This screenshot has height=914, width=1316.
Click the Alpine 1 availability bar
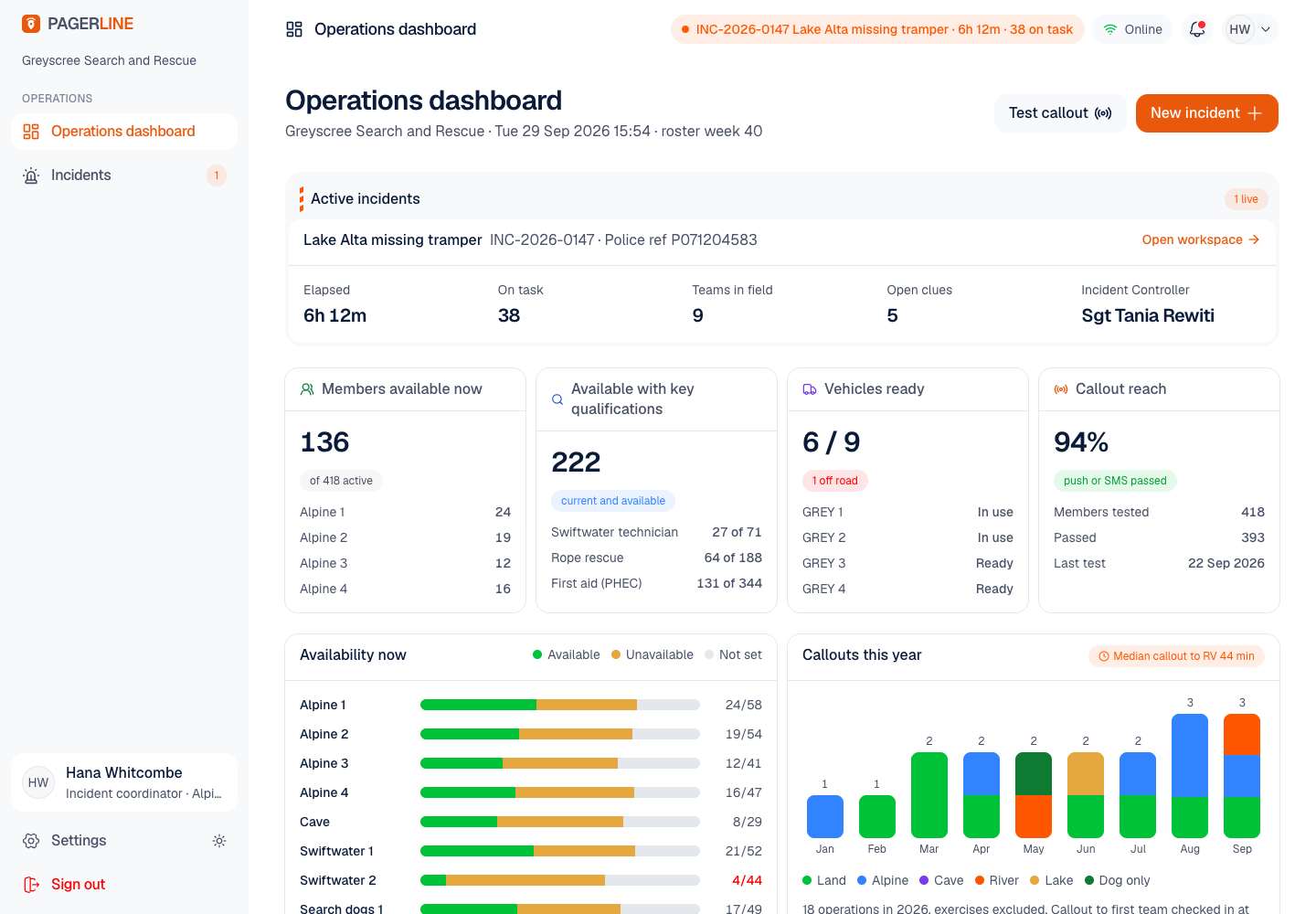pyautogui.click(x=560, y=705)
